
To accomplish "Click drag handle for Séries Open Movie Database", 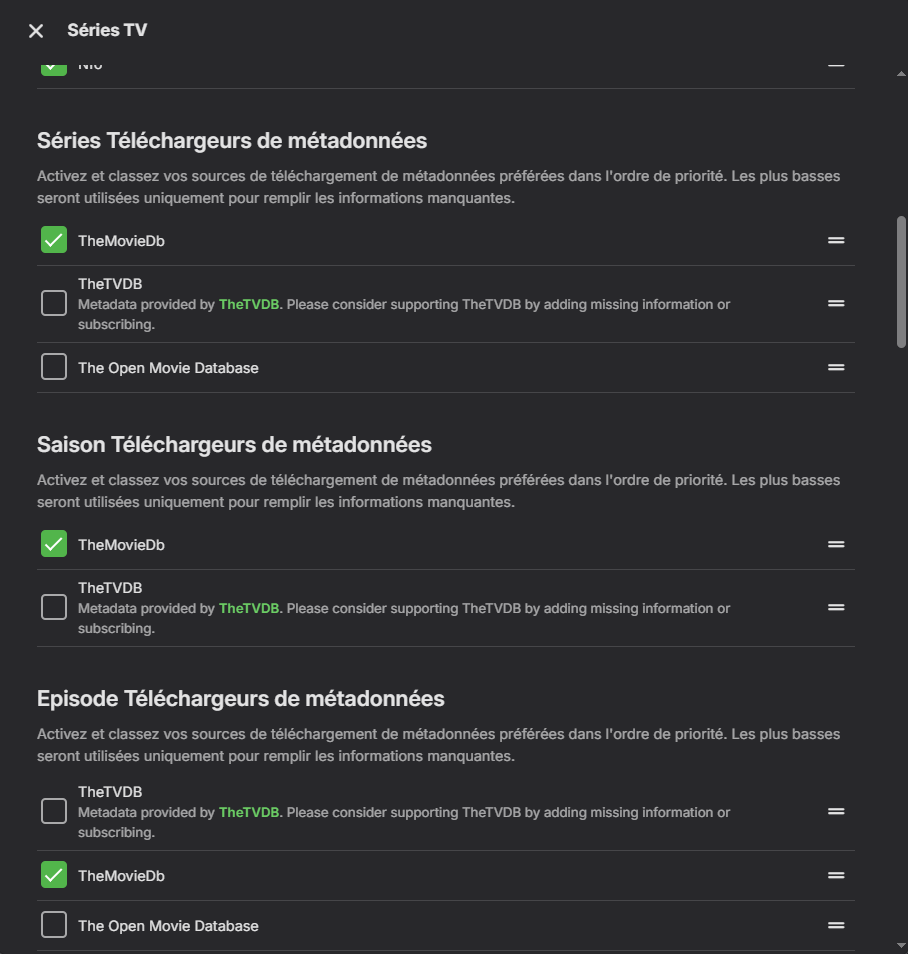I will point(836,367).
